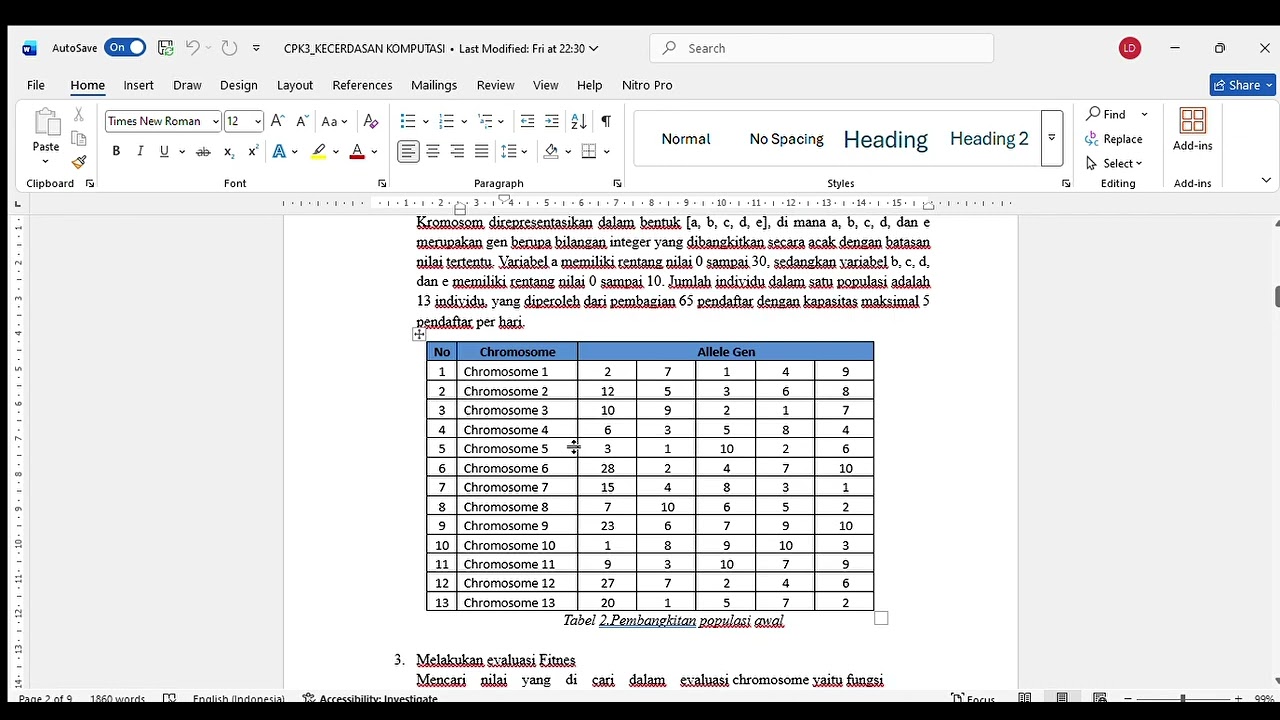Image resolution: width=1280 pixels, height=720 pixels.
Task: Apply strikethrough formatting
Action: 203,152
